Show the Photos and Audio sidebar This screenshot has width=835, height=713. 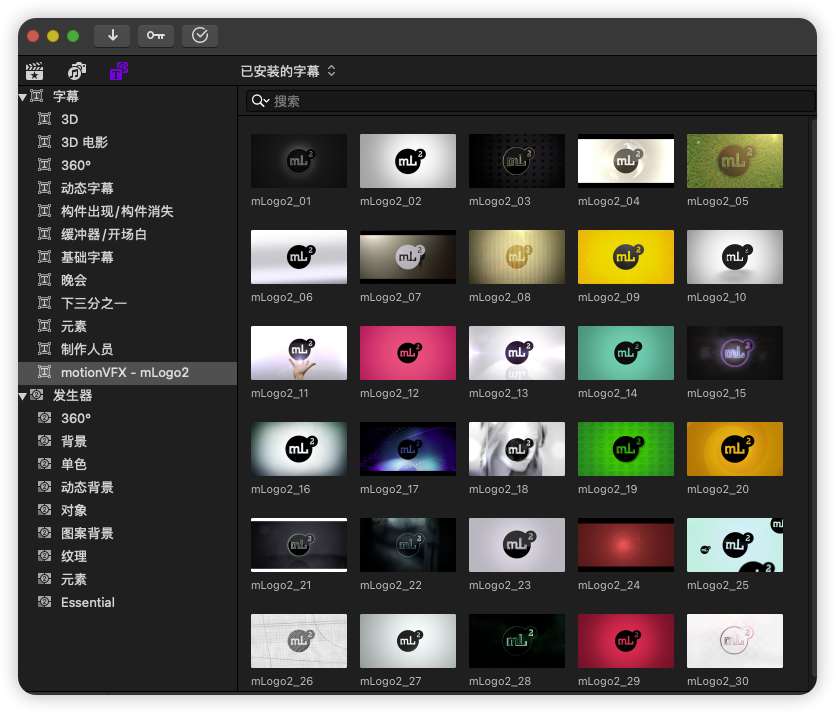(77, 71)
